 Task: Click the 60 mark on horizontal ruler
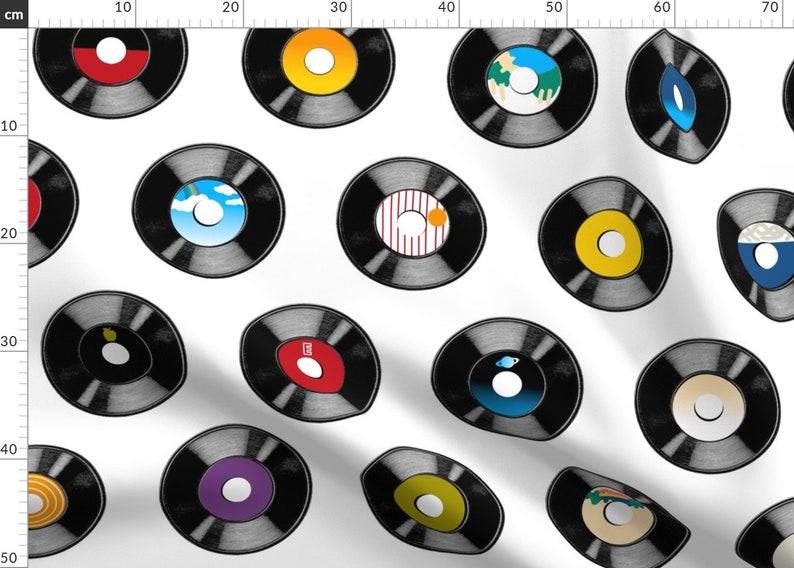[x=662, y=8]
